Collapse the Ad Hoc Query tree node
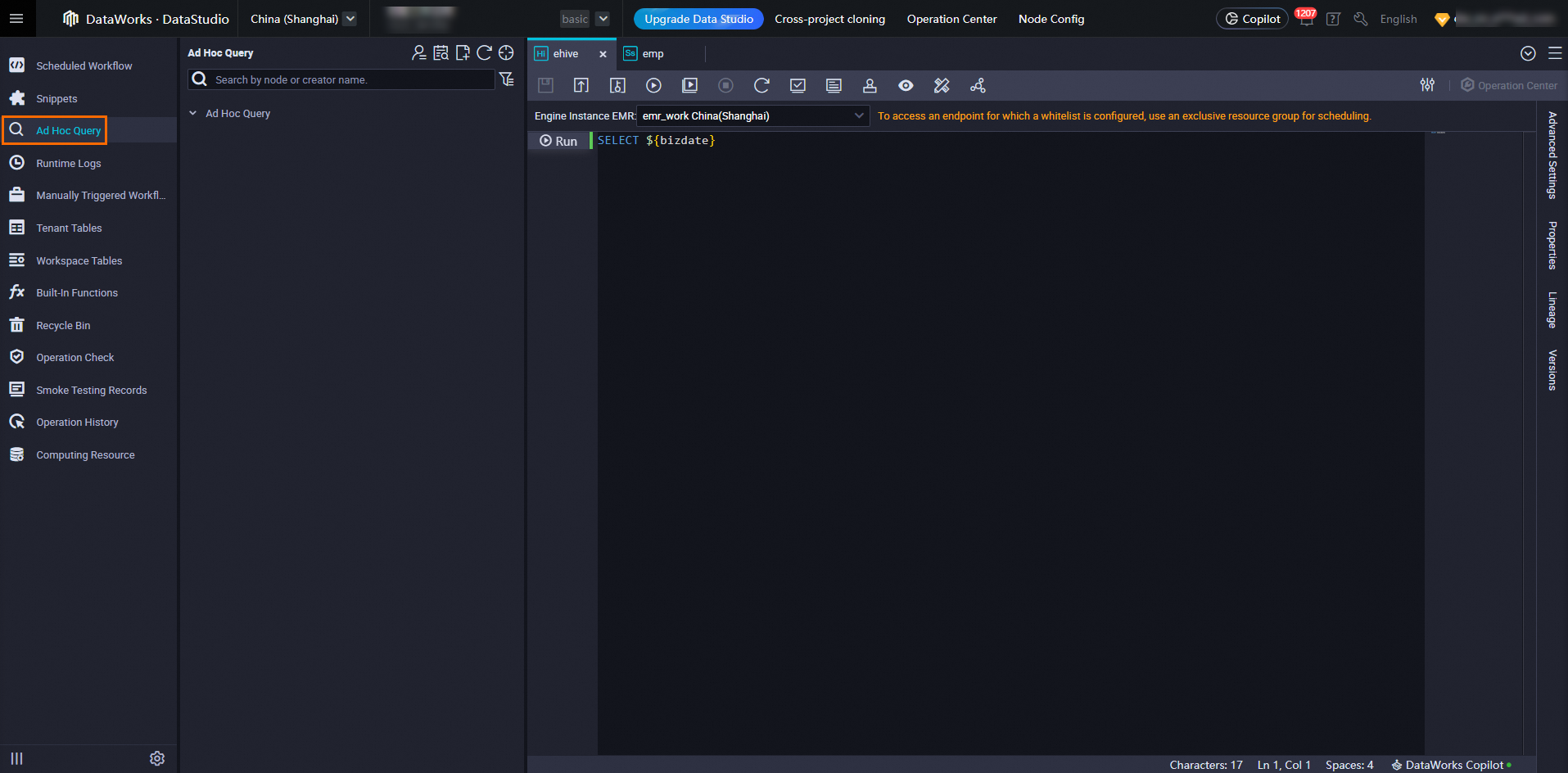 pos(193,114)
